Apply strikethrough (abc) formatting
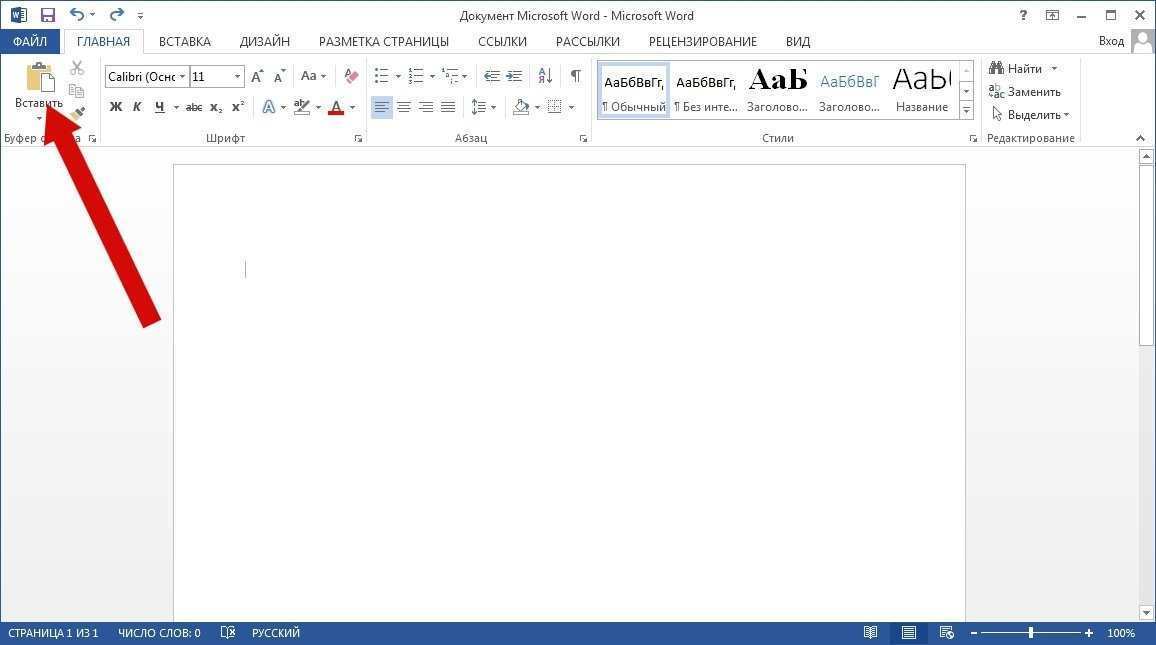Viewport: 1156px width, 645px height. coord(193,107)
